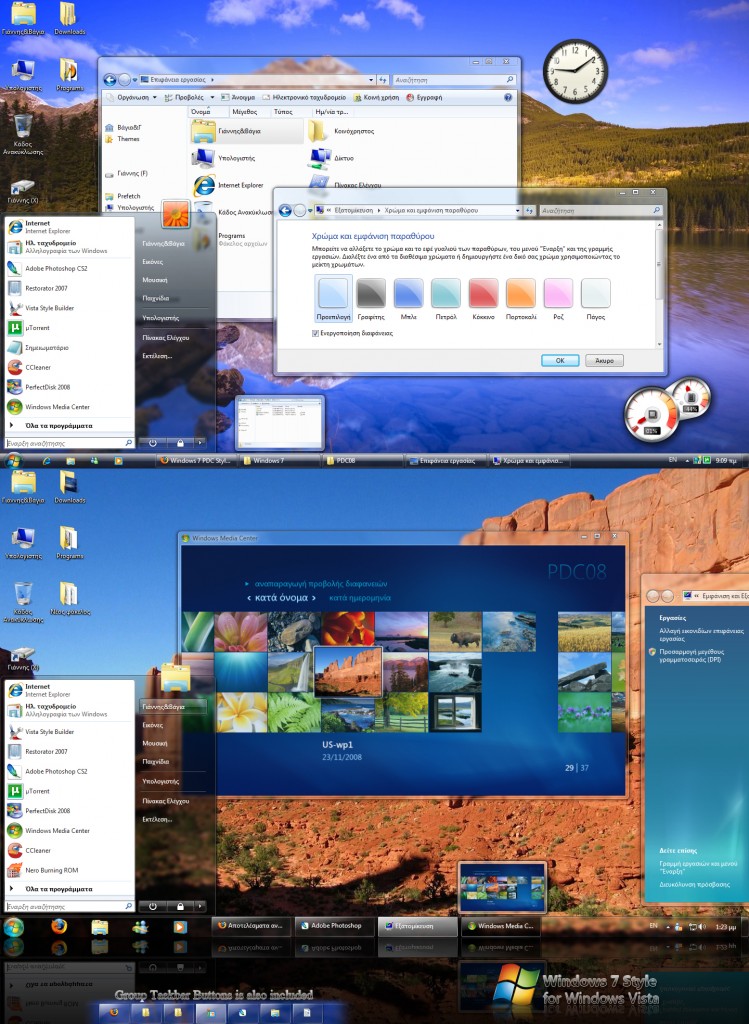This screenshot has width=749, height=1024.
Task: Click Ηλεκτρονικό ταχυδρομείο in Explorer toolbar
Action: tap(304, 97)
